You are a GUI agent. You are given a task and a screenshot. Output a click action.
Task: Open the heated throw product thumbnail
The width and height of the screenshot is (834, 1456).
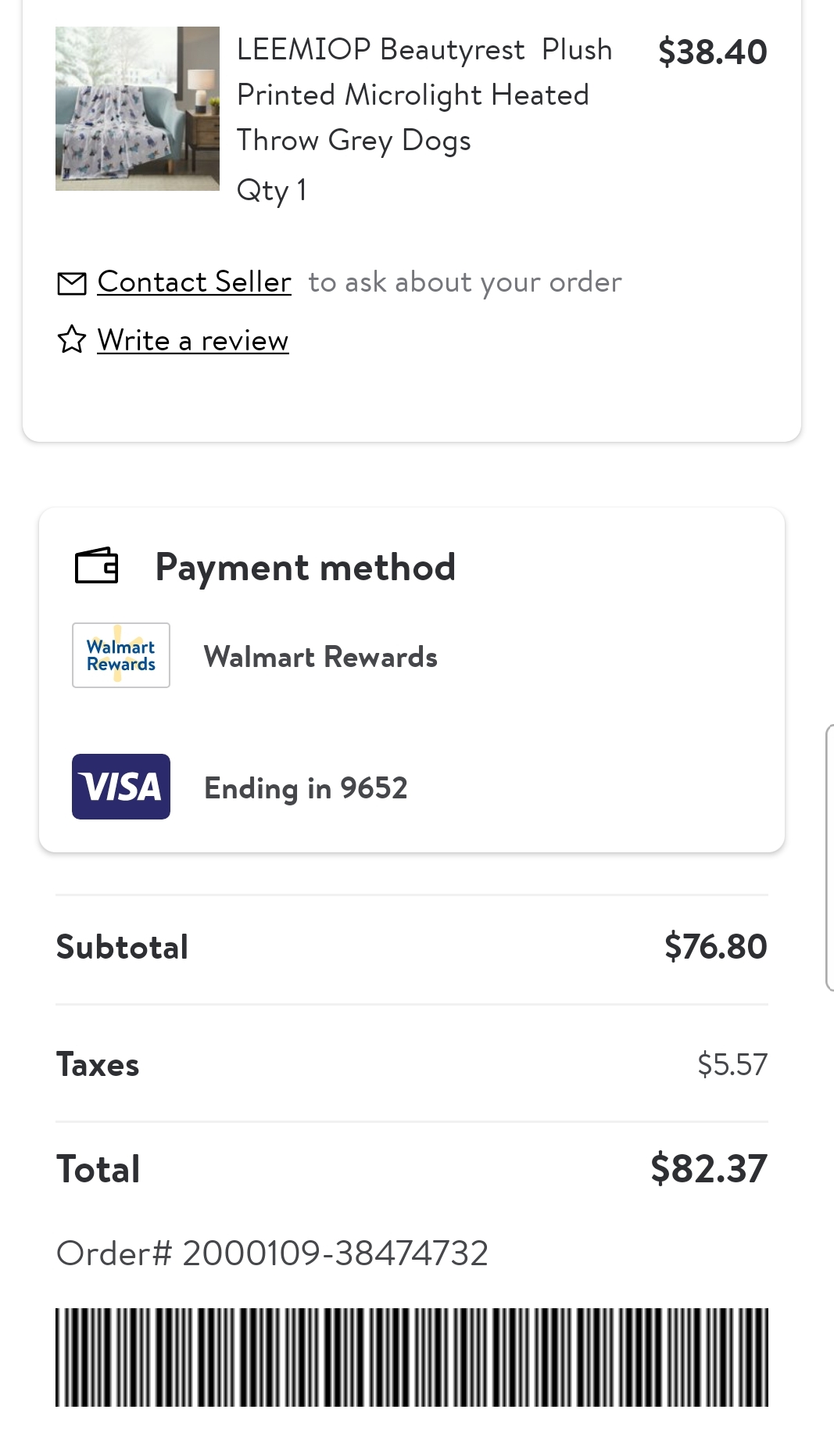138,109
